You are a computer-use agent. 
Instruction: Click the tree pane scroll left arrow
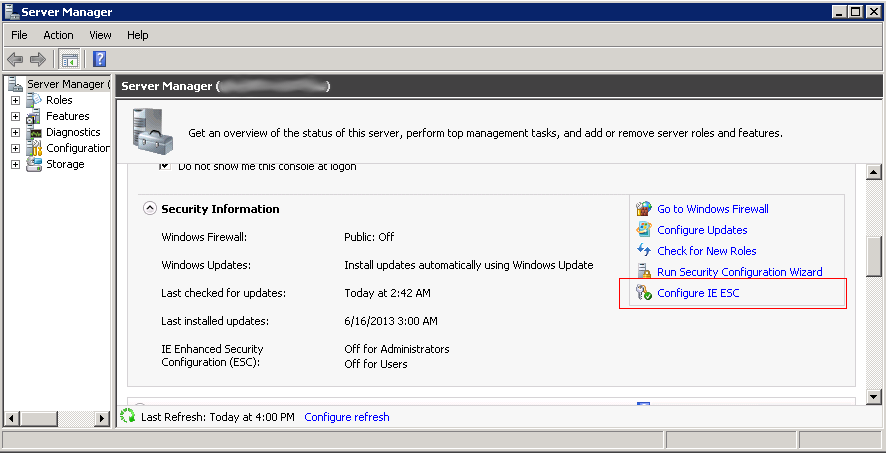coord(12,419)
